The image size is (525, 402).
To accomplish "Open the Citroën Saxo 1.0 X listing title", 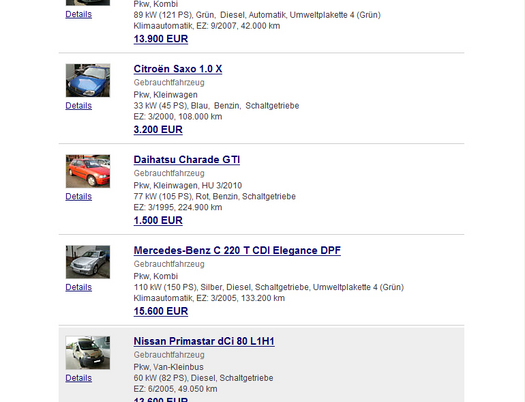I will click(177, 69).
